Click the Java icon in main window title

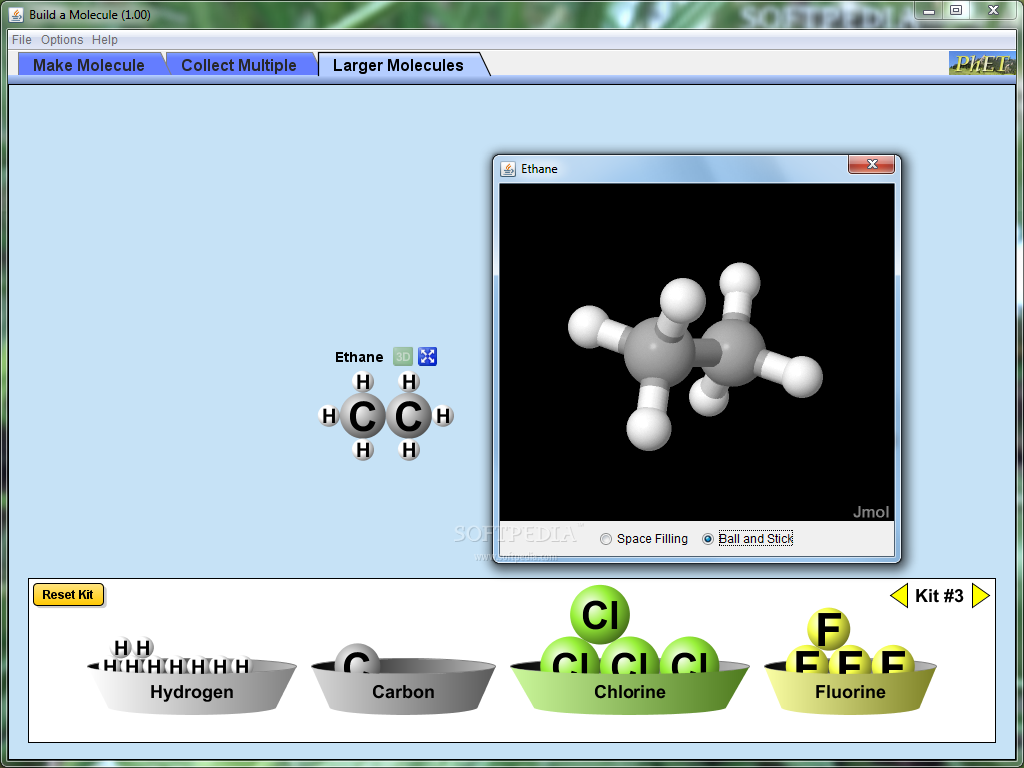click(17, 14)
